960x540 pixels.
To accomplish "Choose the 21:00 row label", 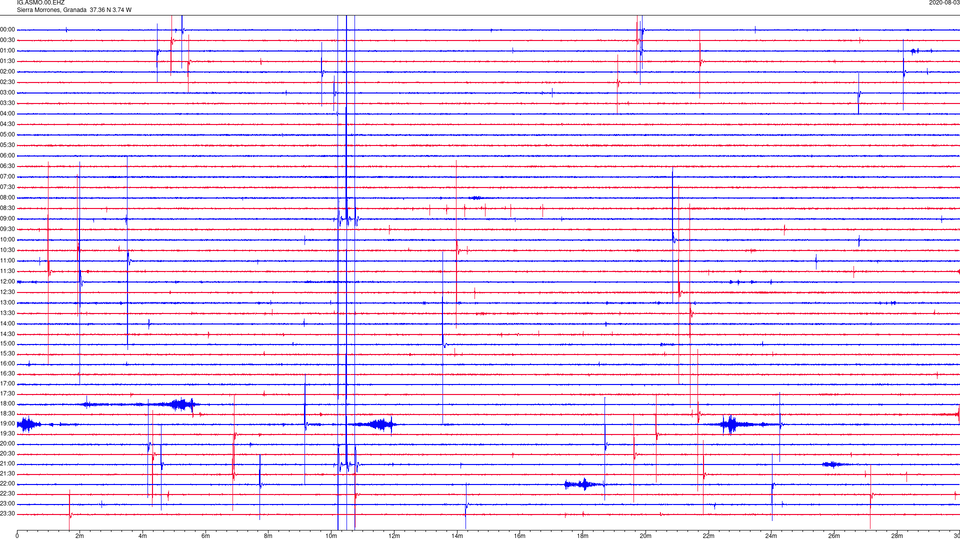I will coord(8,464).
